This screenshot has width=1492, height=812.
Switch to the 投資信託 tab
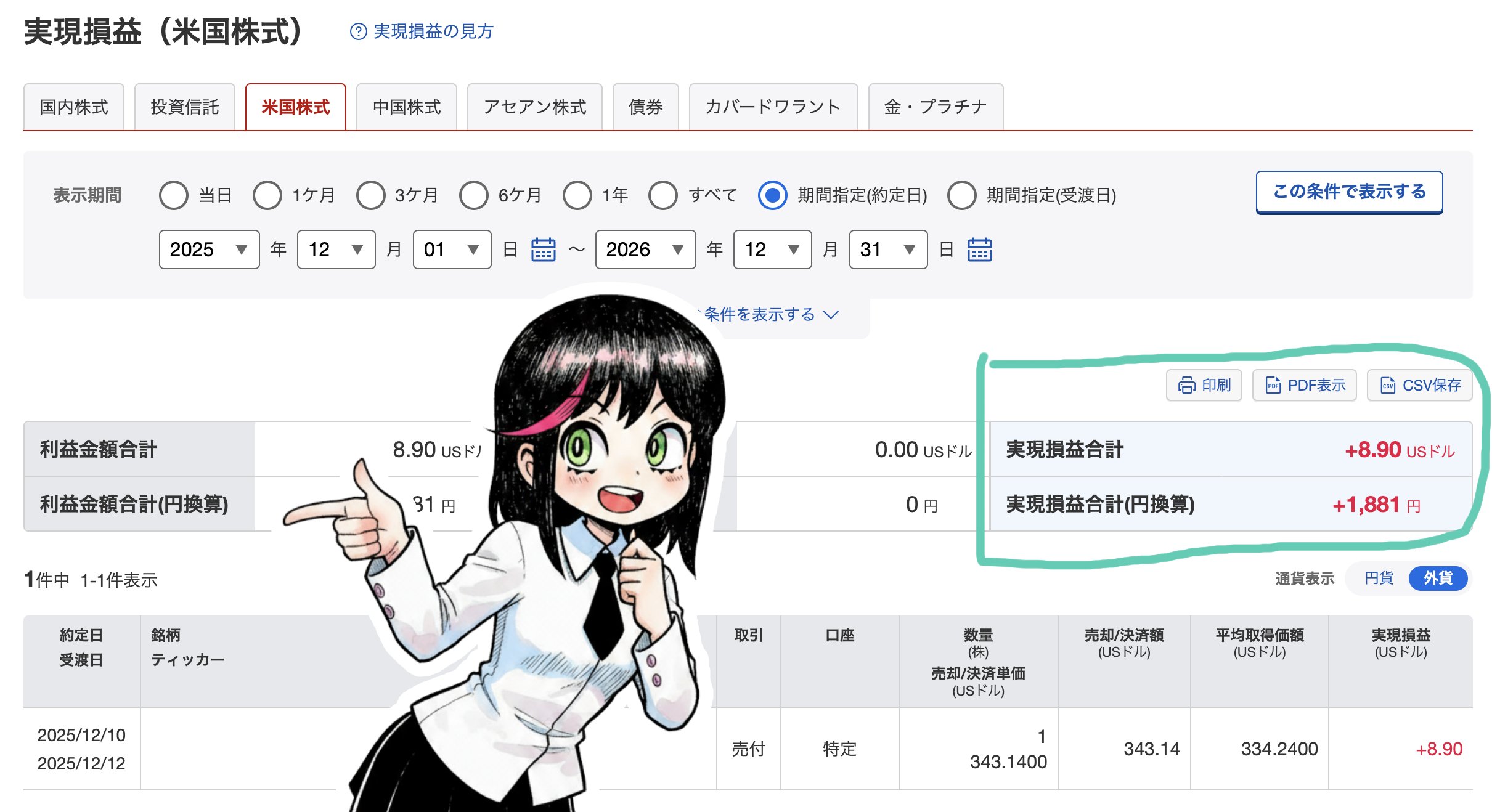pyautogui.click(x=185, y=107)
